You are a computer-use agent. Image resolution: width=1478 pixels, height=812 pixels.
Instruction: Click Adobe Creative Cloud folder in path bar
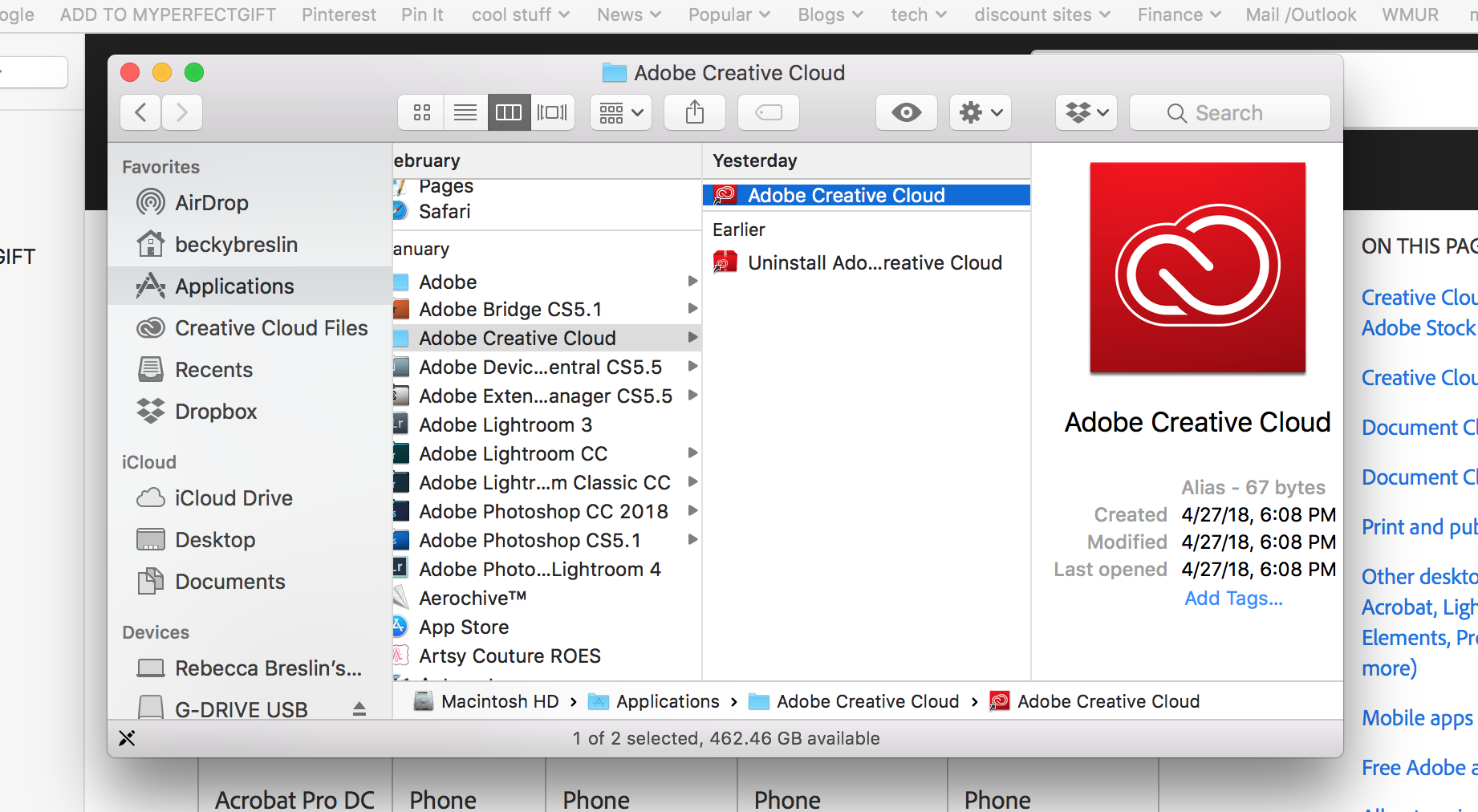point(854,701)
